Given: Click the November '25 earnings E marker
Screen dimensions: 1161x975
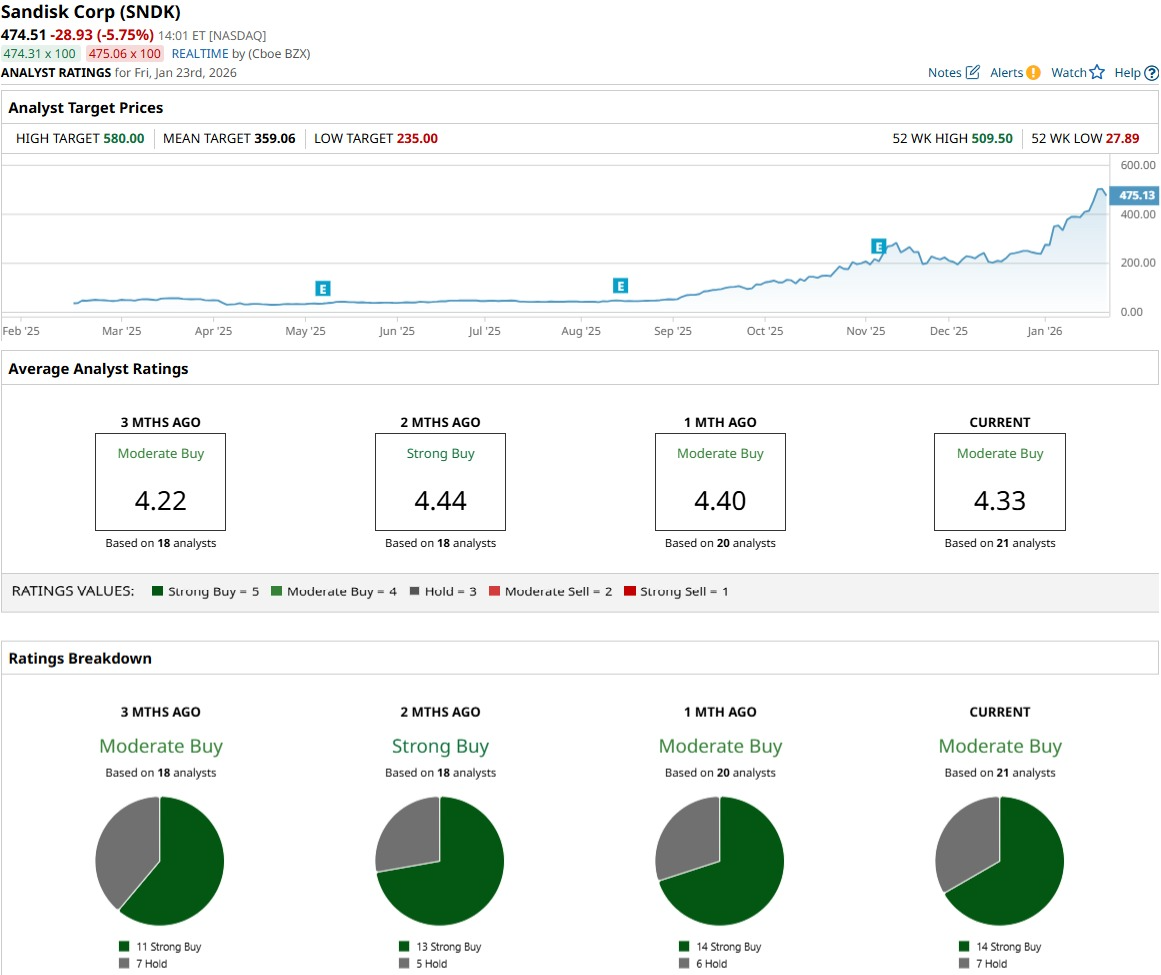Looking at the screenshot, I should [878, 247].
